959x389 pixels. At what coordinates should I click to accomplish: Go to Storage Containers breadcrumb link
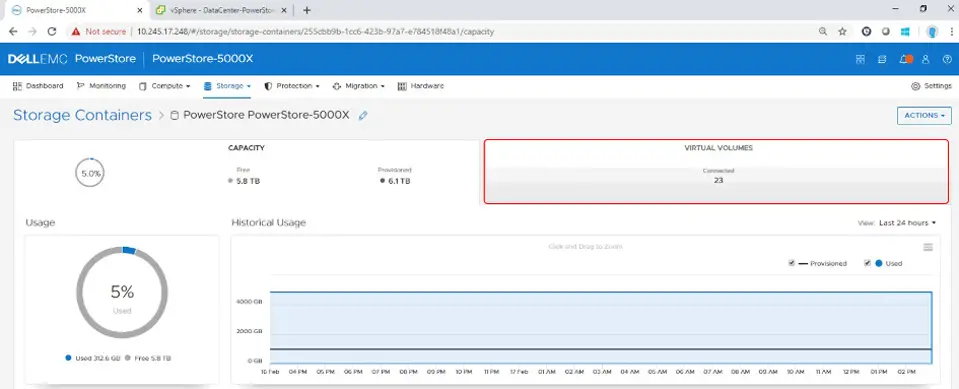[82, 115]
